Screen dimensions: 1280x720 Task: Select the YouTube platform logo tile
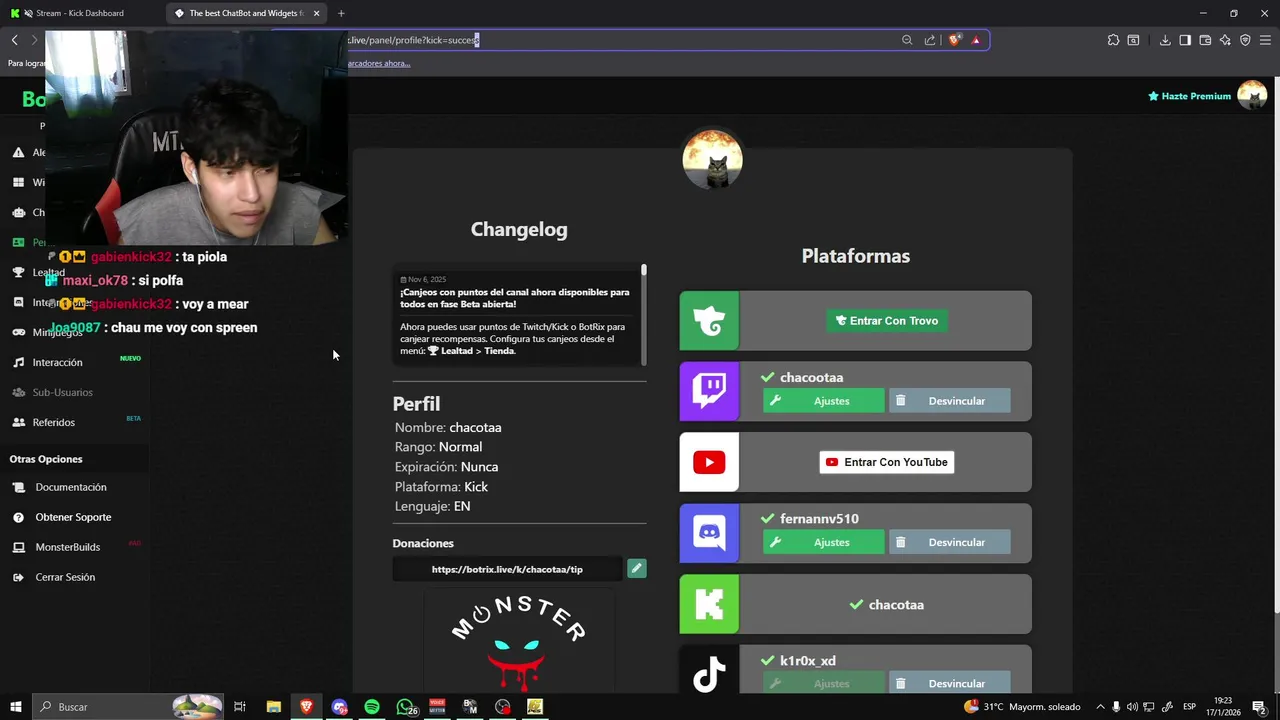click(709, 462)
